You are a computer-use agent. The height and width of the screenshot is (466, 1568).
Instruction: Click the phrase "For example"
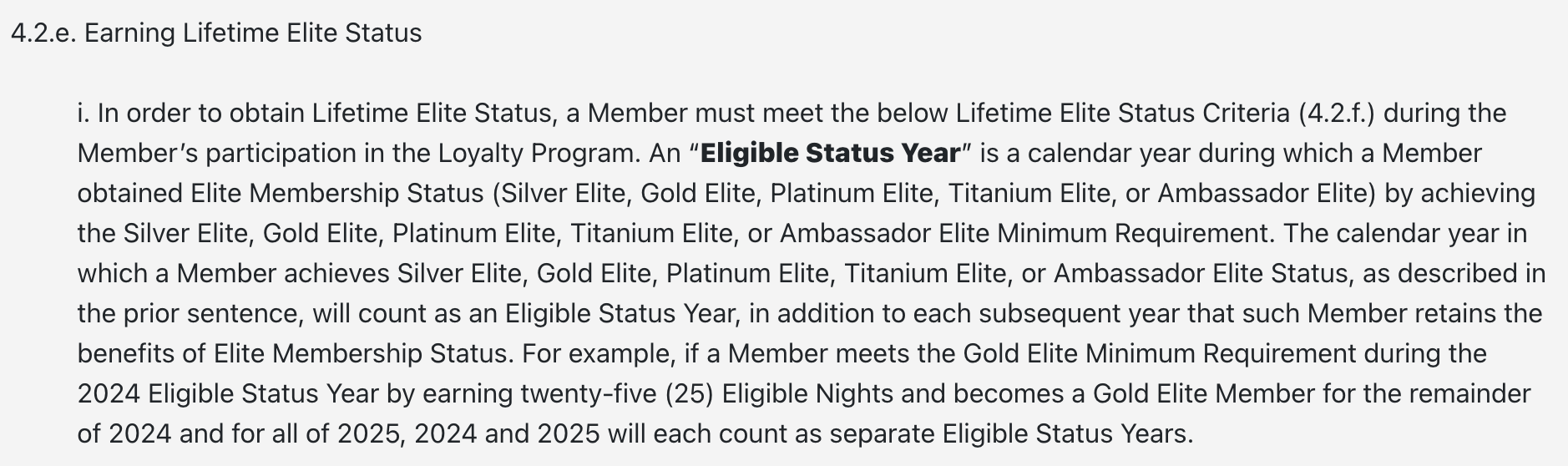tap(596, 354)
